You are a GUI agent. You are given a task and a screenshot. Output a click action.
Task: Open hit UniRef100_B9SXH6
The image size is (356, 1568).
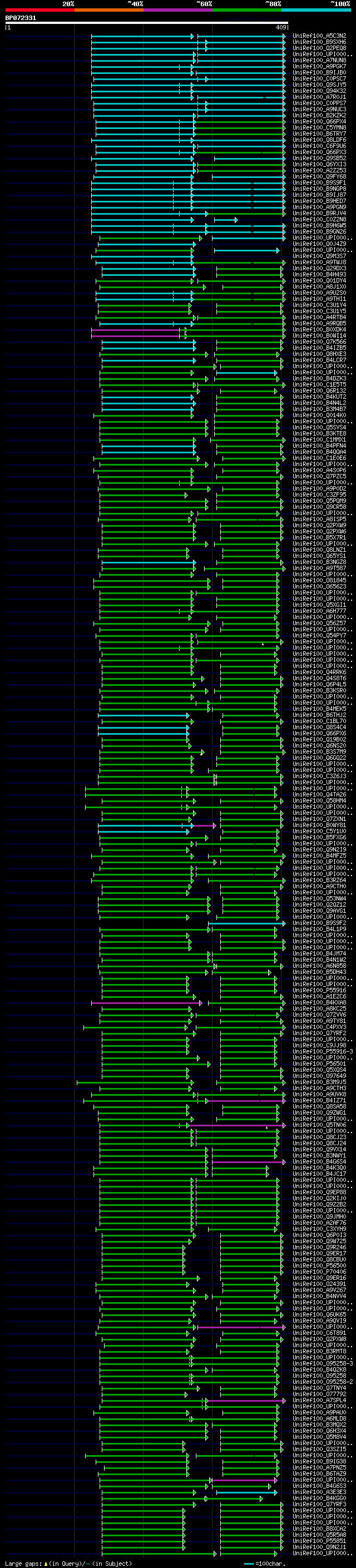coord(319,42)
